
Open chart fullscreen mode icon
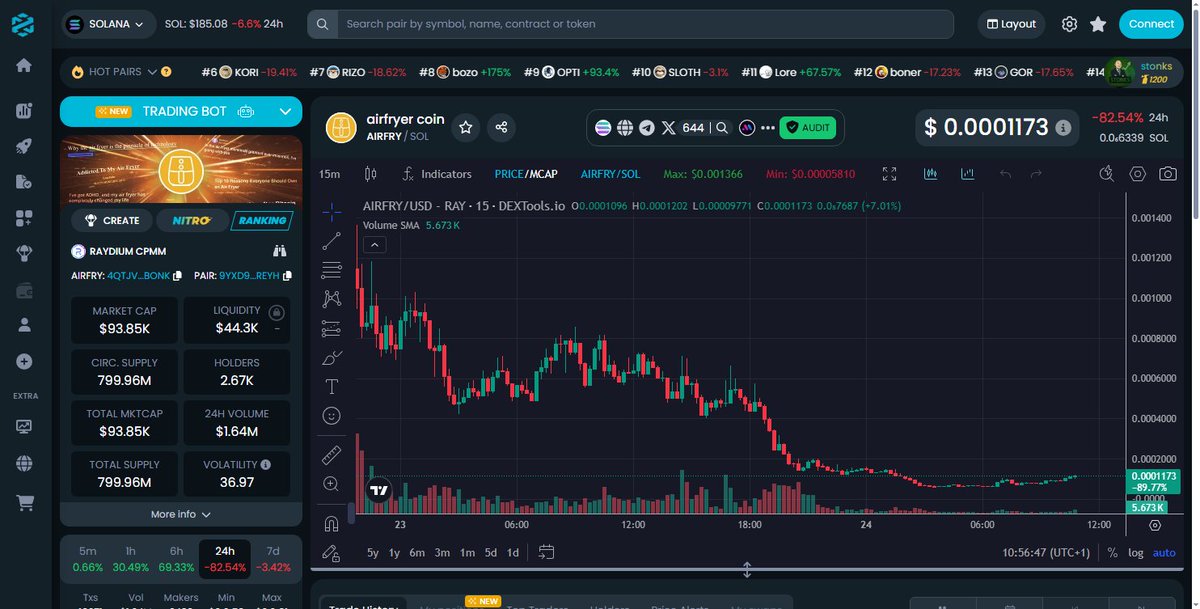click(890, 174)
